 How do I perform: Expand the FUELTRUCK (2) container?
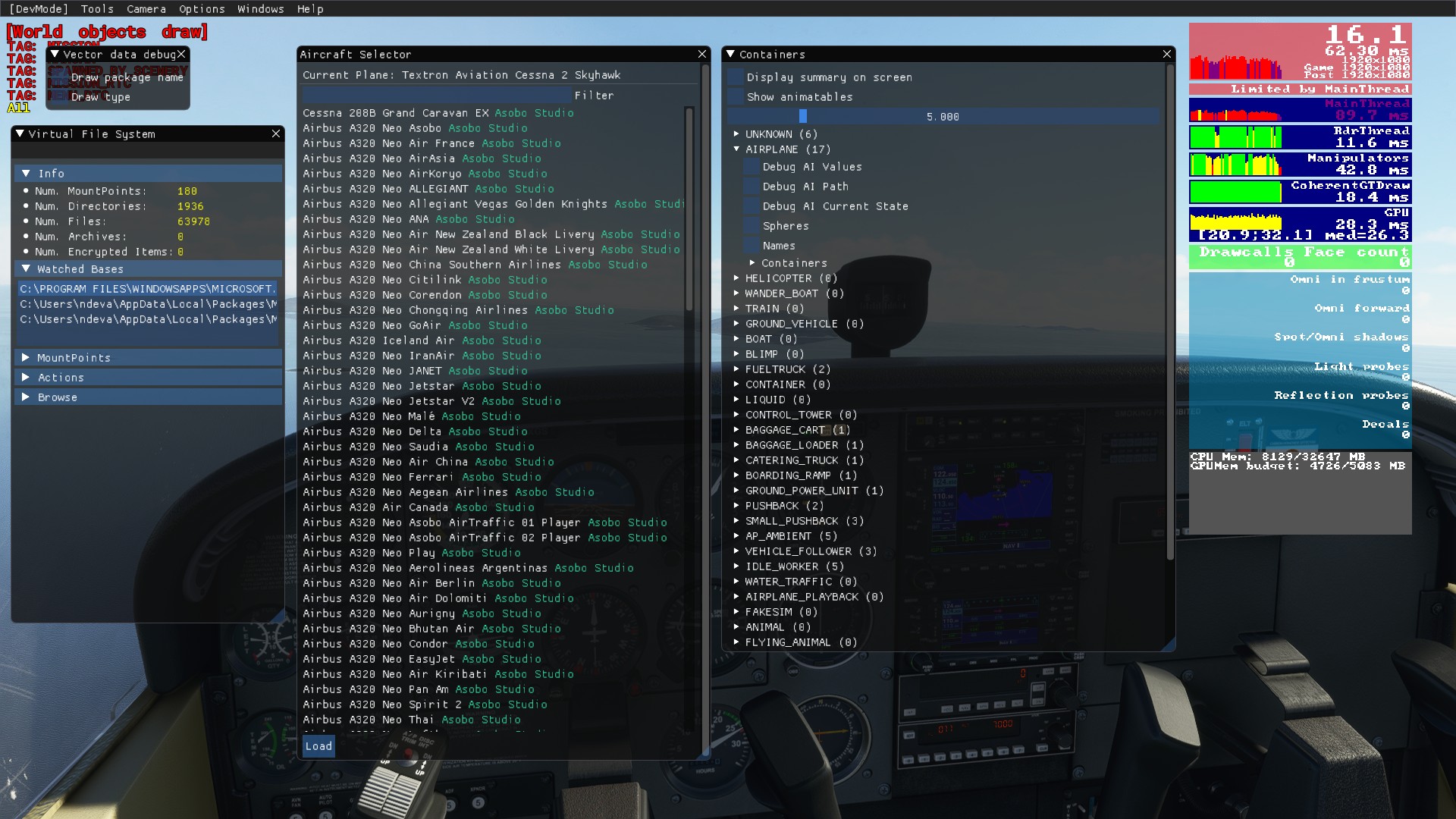736,369
